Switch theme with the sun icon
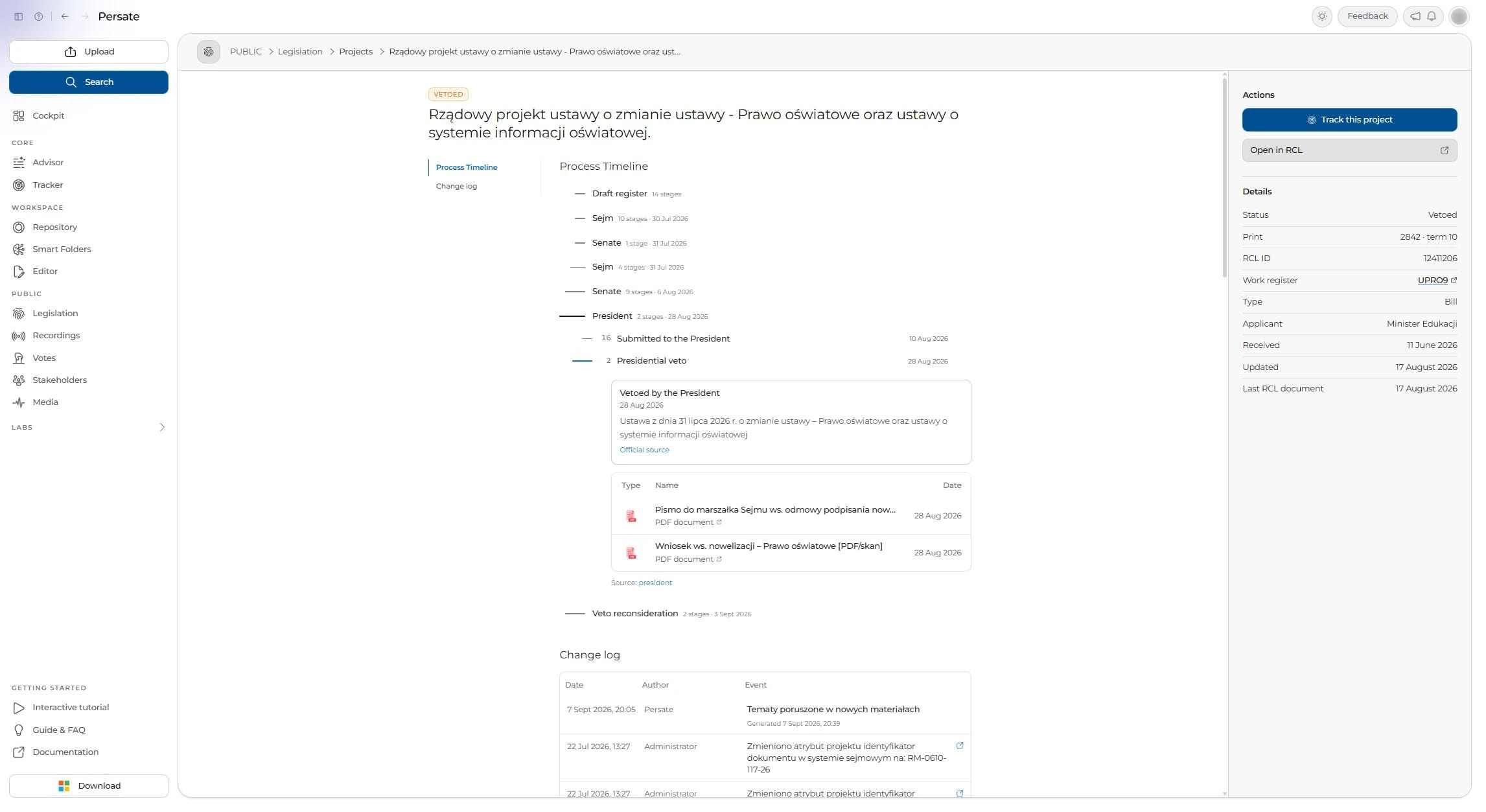 coord(1321,16)
